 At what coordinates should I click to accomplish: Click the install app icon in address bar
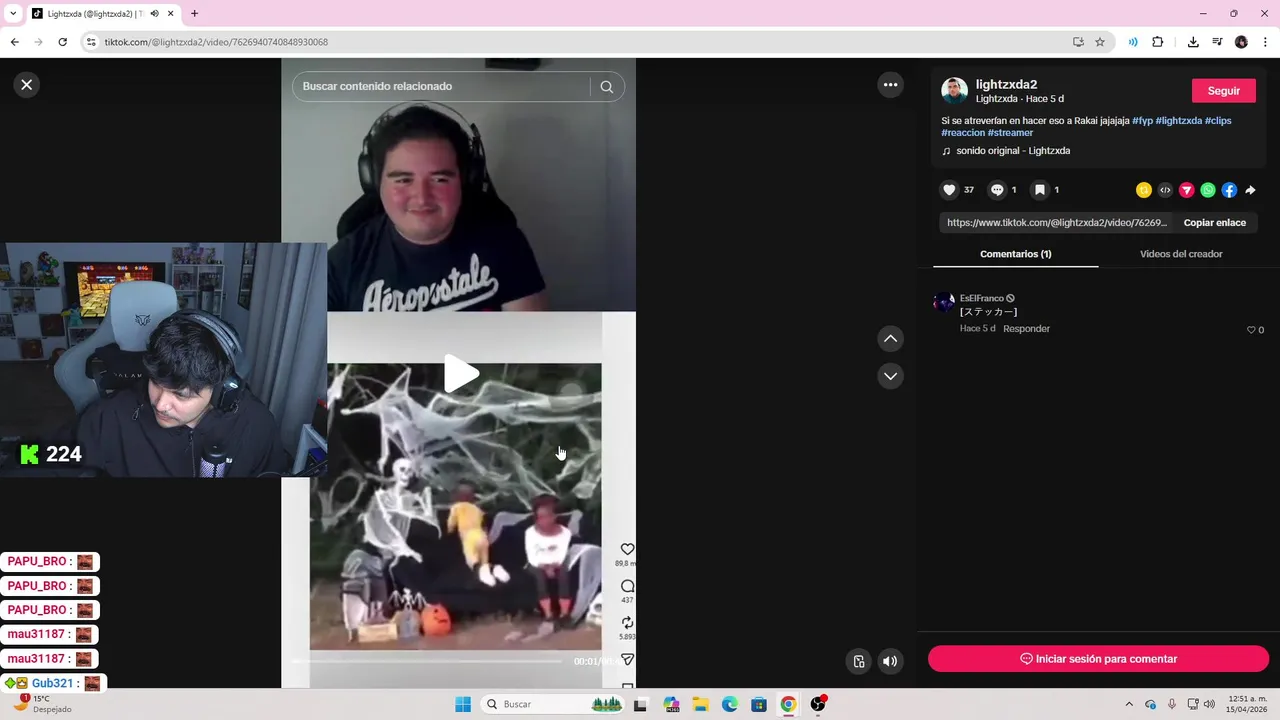[x=1078, y=42]
